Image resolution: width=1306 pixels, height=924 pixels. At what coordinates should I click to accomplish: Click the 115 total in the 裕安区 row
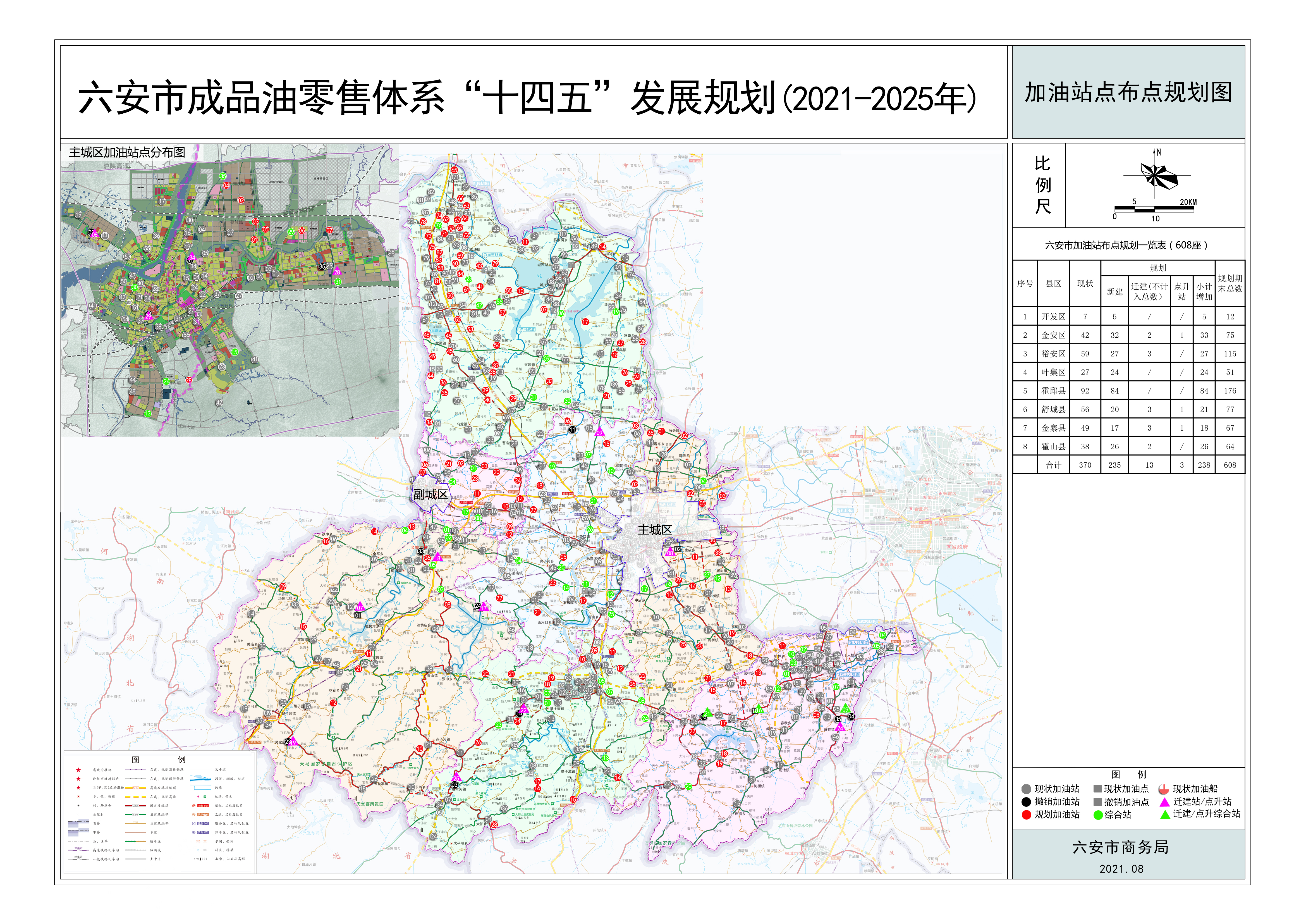coord(1230,354)
